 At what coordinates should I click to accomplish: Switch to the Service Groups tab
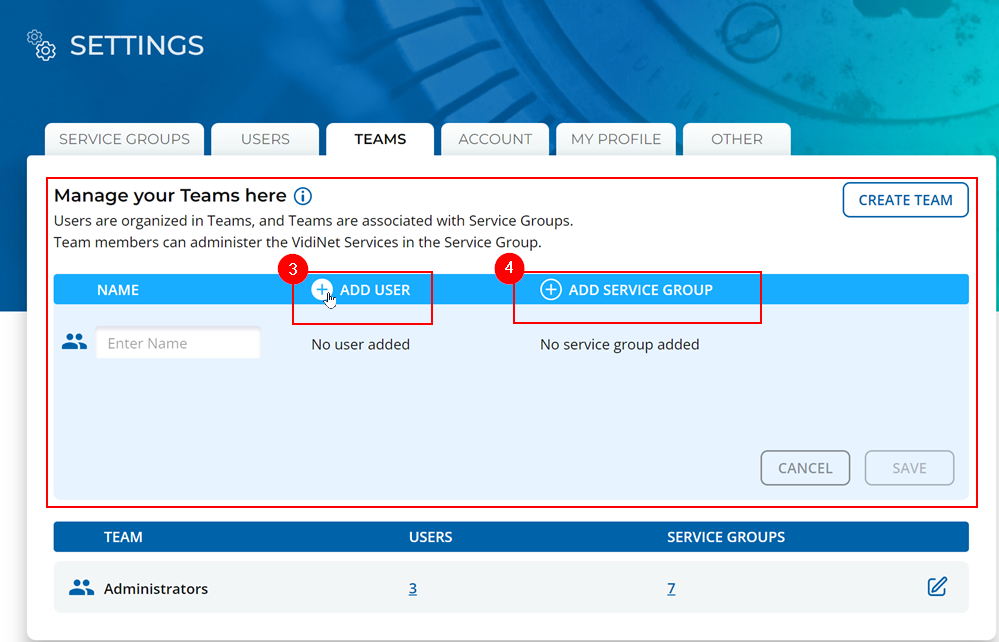pos(124,140)
